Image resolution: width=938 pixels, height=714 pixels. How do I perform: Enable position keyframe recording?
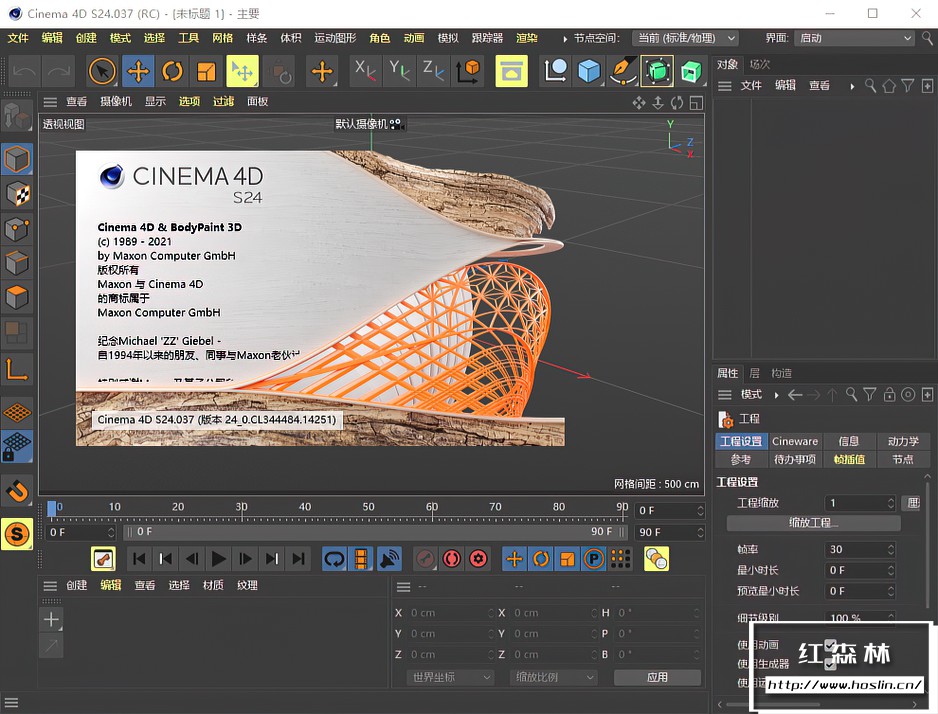(513, 559)
